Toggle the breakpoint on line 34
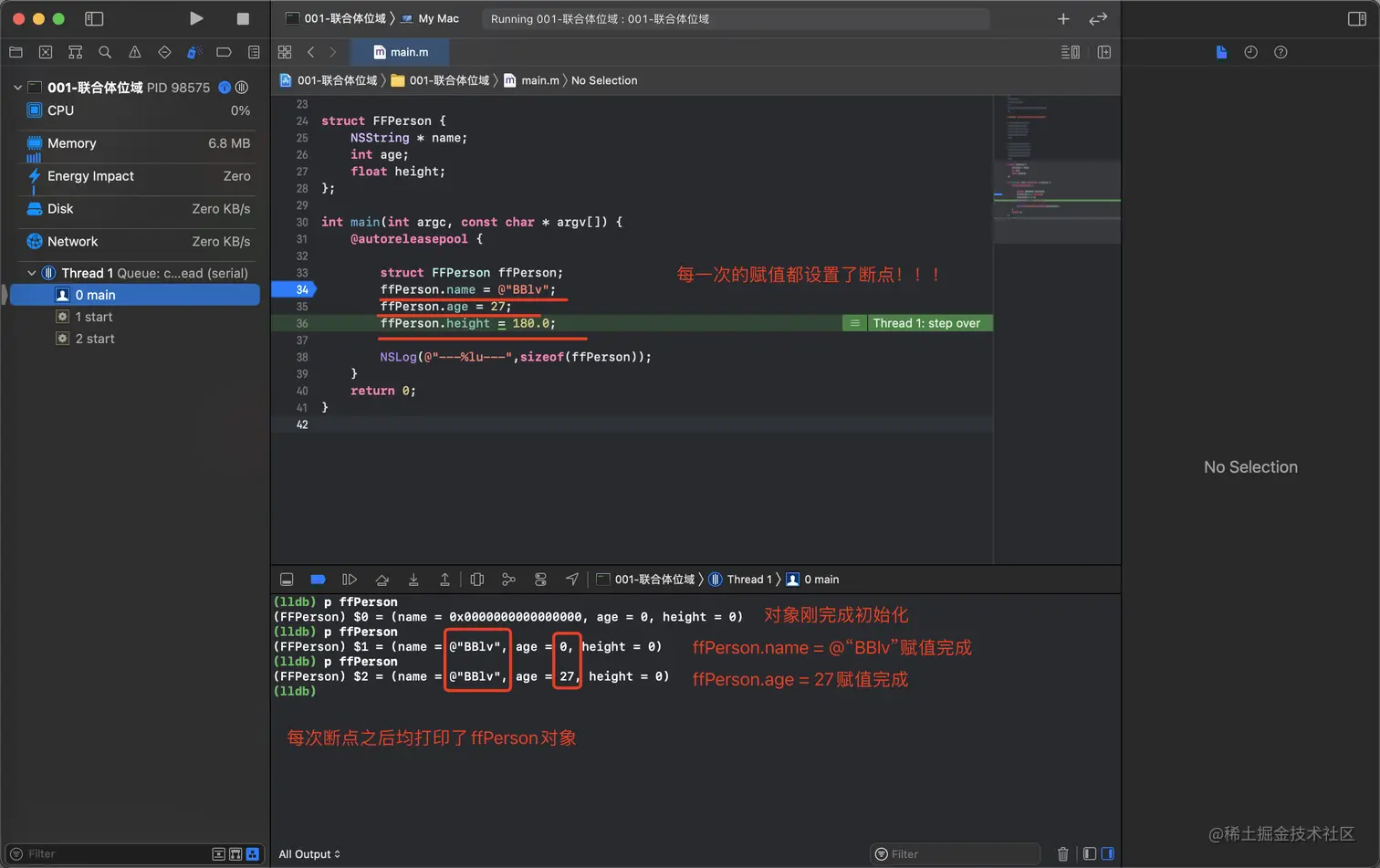 294,289
